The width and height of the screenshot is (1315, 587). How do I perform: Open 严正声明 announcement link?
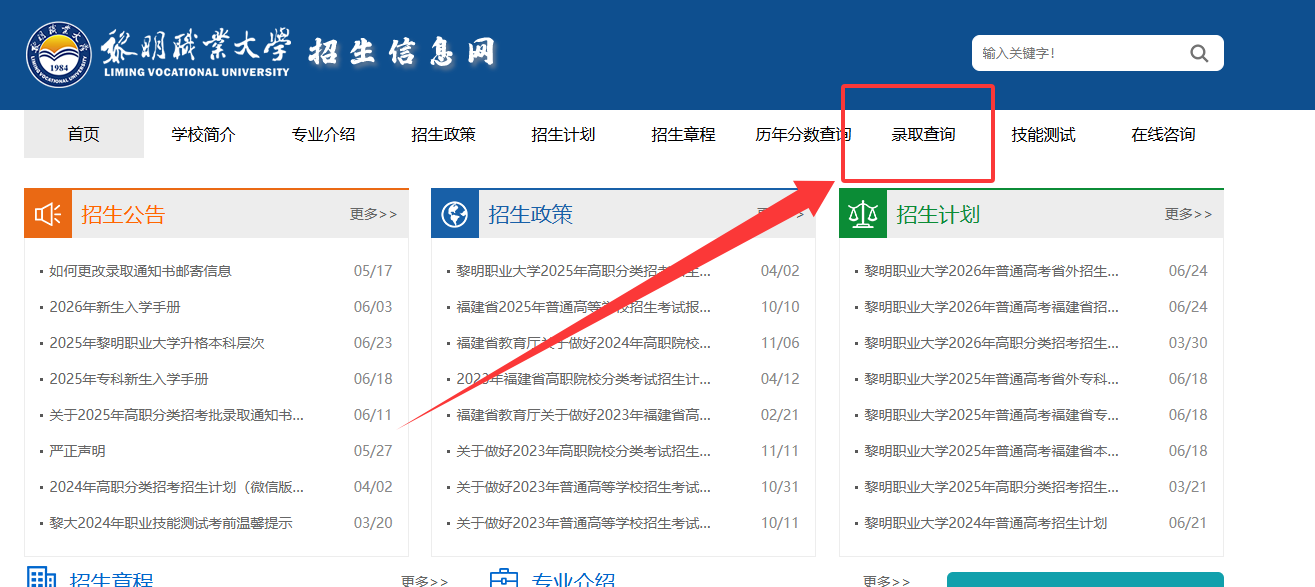(77, 451)
